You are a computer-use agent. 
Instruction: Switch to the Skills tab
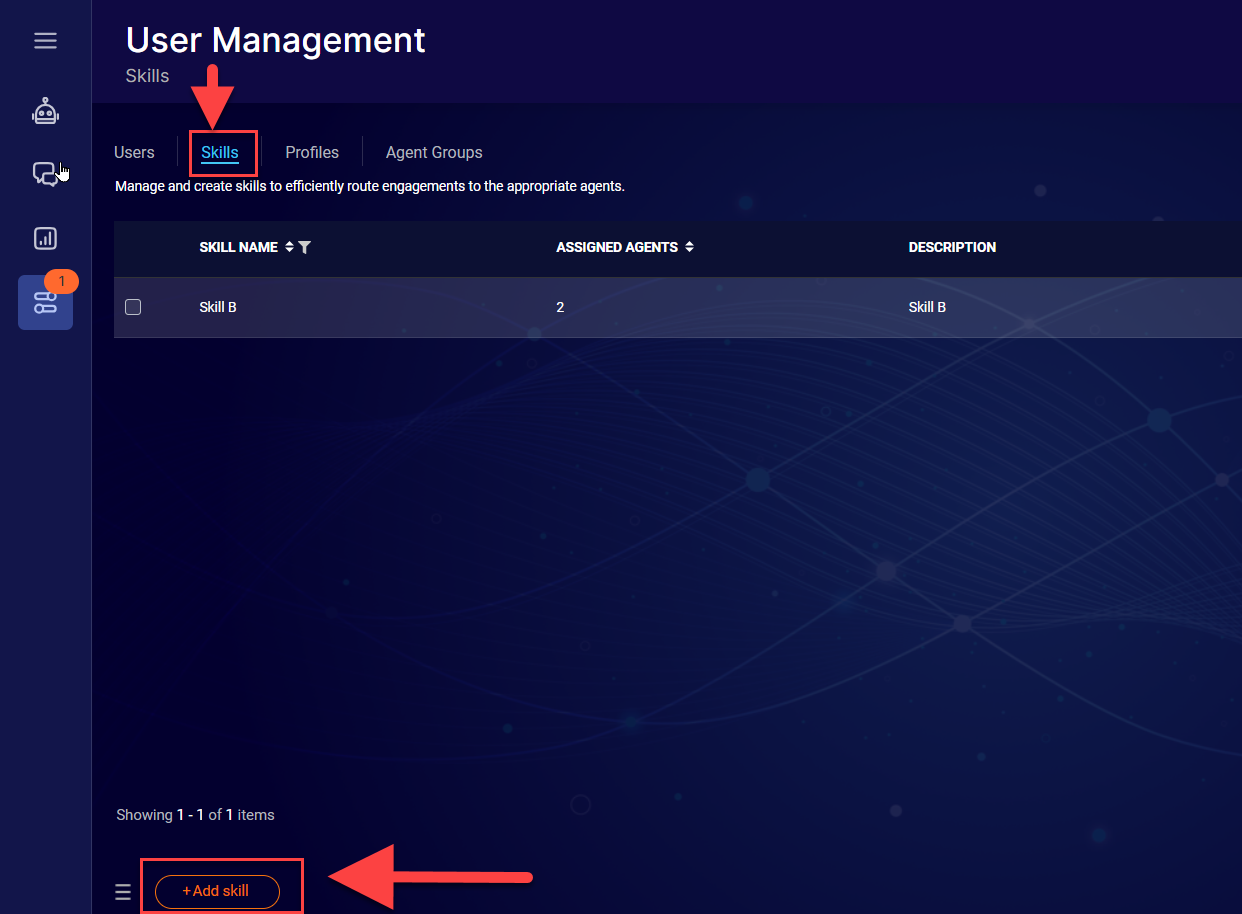click(x=220, y=153)
